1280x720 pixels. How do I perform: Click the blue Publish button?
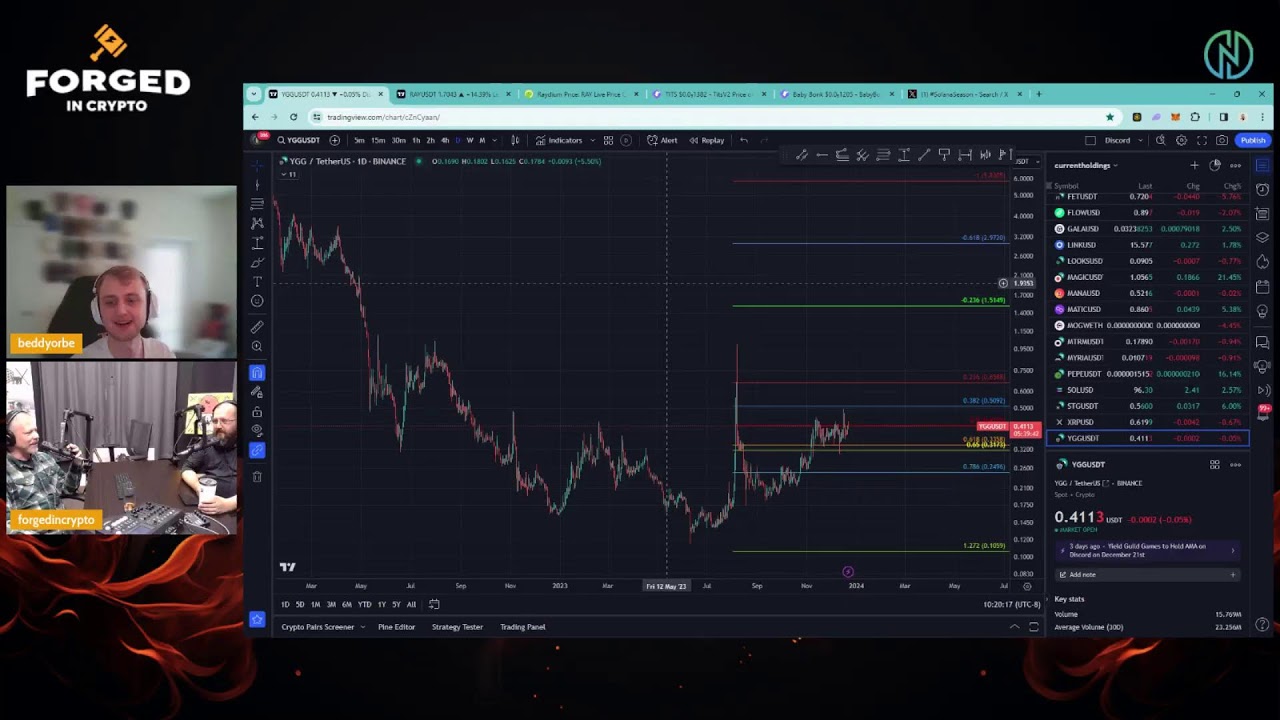tap(1252, 140)
